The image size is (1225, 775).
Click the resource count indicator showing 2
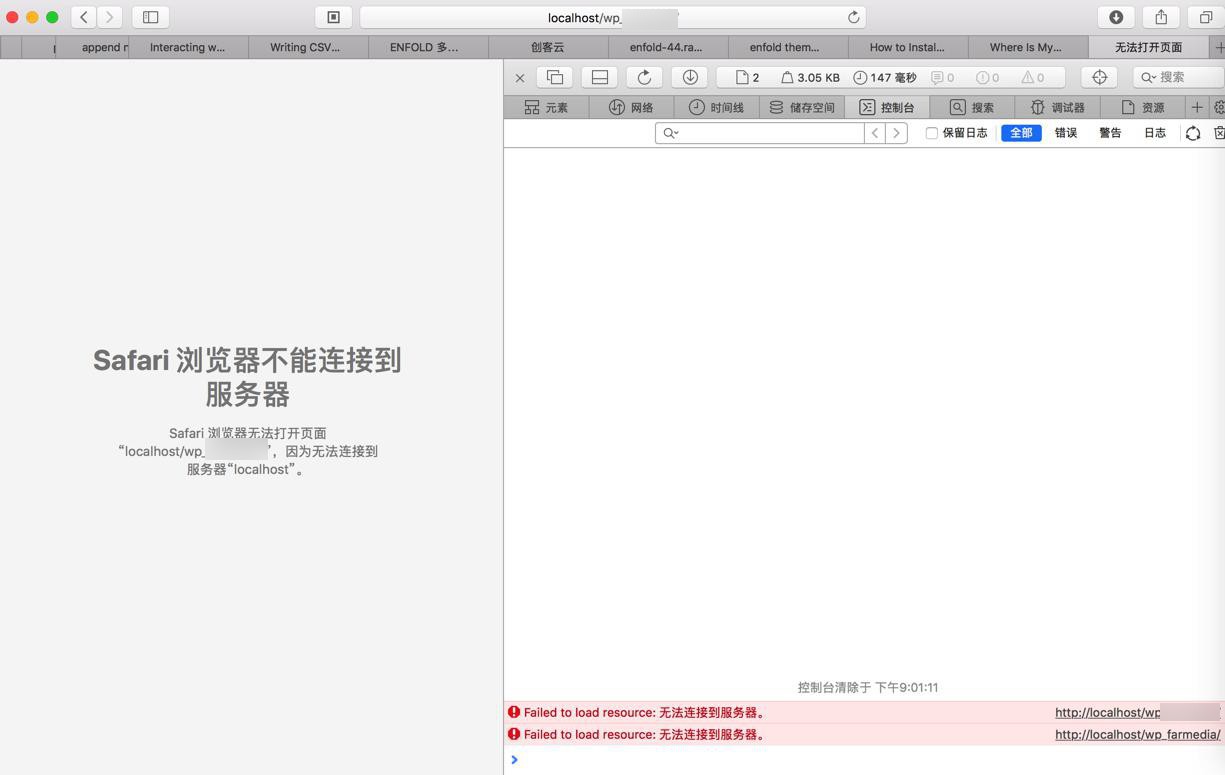point(747,77)
